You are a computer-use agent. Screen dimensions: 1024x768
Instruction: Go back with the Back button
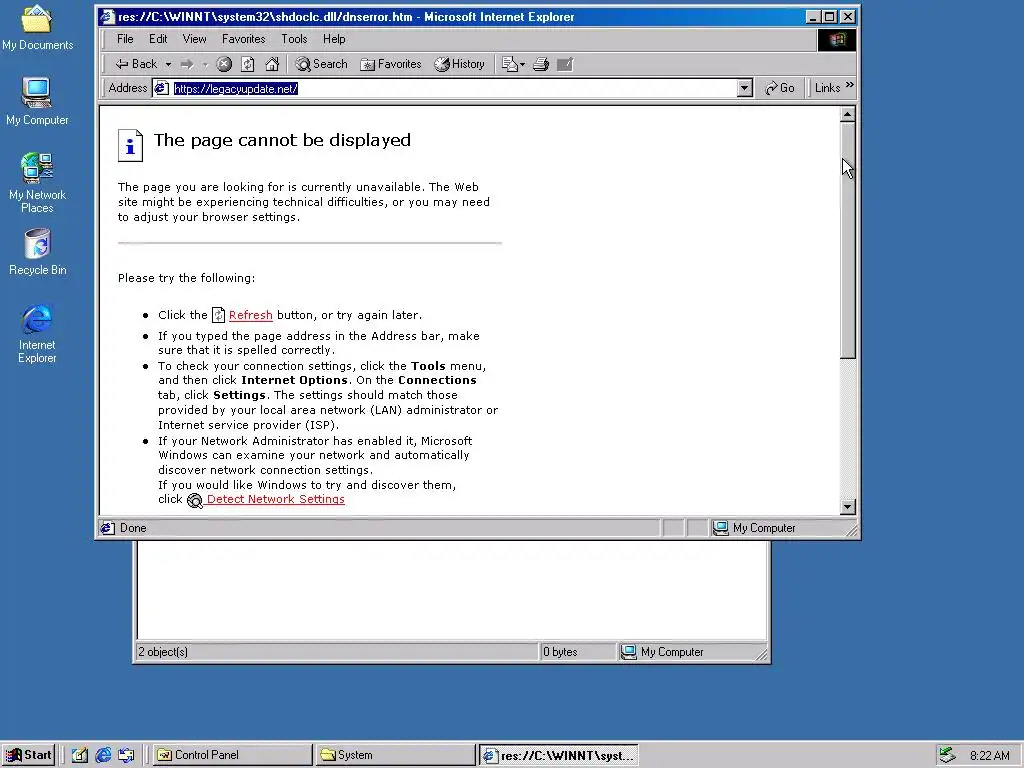point(136,64)
